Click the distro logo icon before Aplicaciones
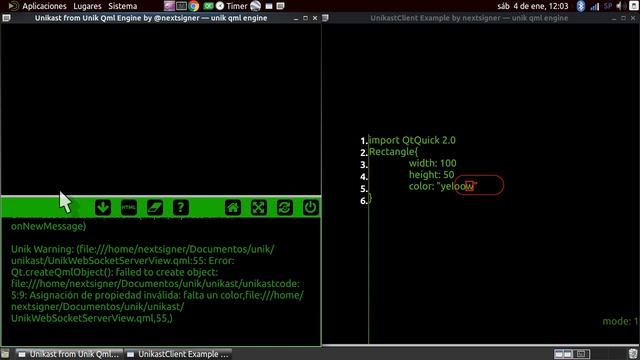 [x=13, y=6]
